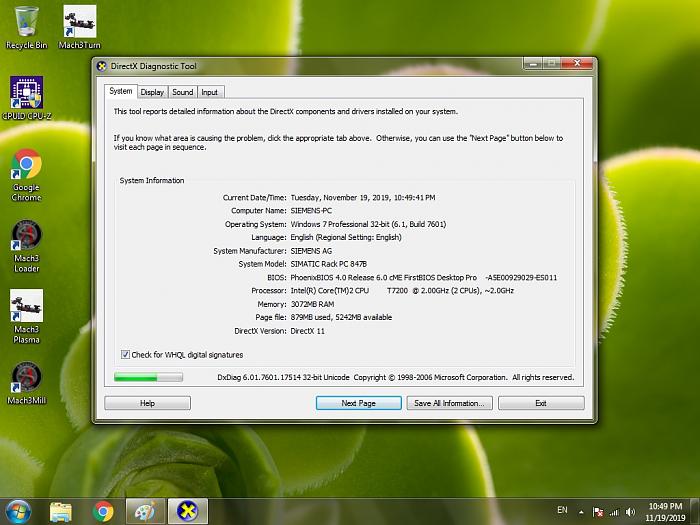The height and width of the screenshot is (525, 700).
Task: Click the Show Desktop strip
Action: pos(696,512)
